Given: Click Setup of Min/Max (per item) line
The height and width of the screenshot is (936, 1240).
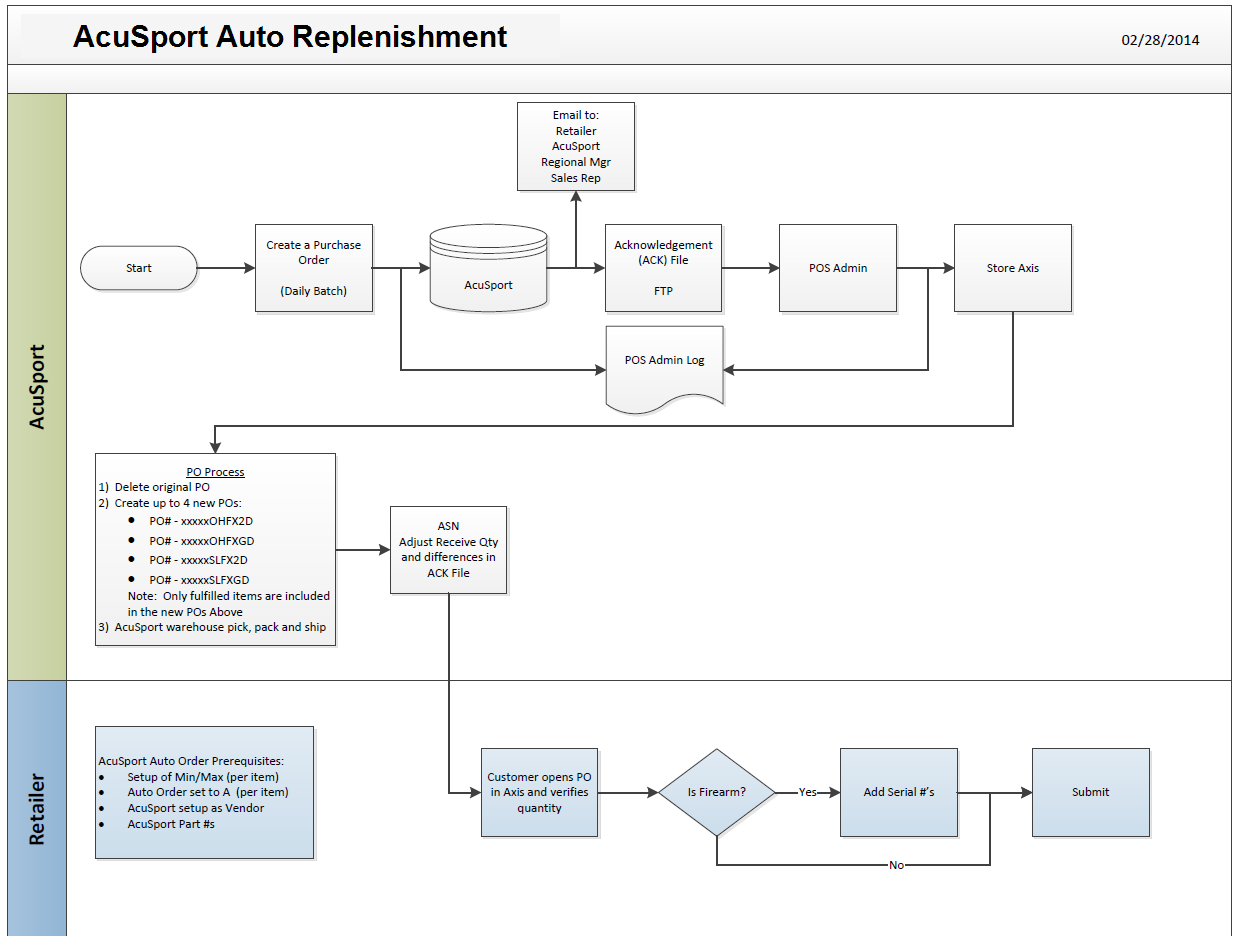Looking at the screenshot, I should click(x=203, y=777).
